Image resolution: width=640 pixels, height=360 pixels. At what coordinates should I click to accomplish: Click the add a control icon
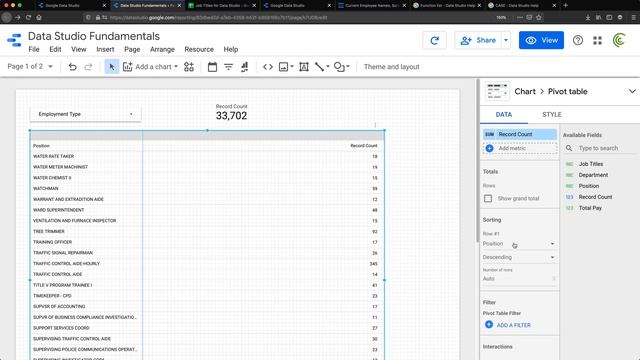pos(189,67)
